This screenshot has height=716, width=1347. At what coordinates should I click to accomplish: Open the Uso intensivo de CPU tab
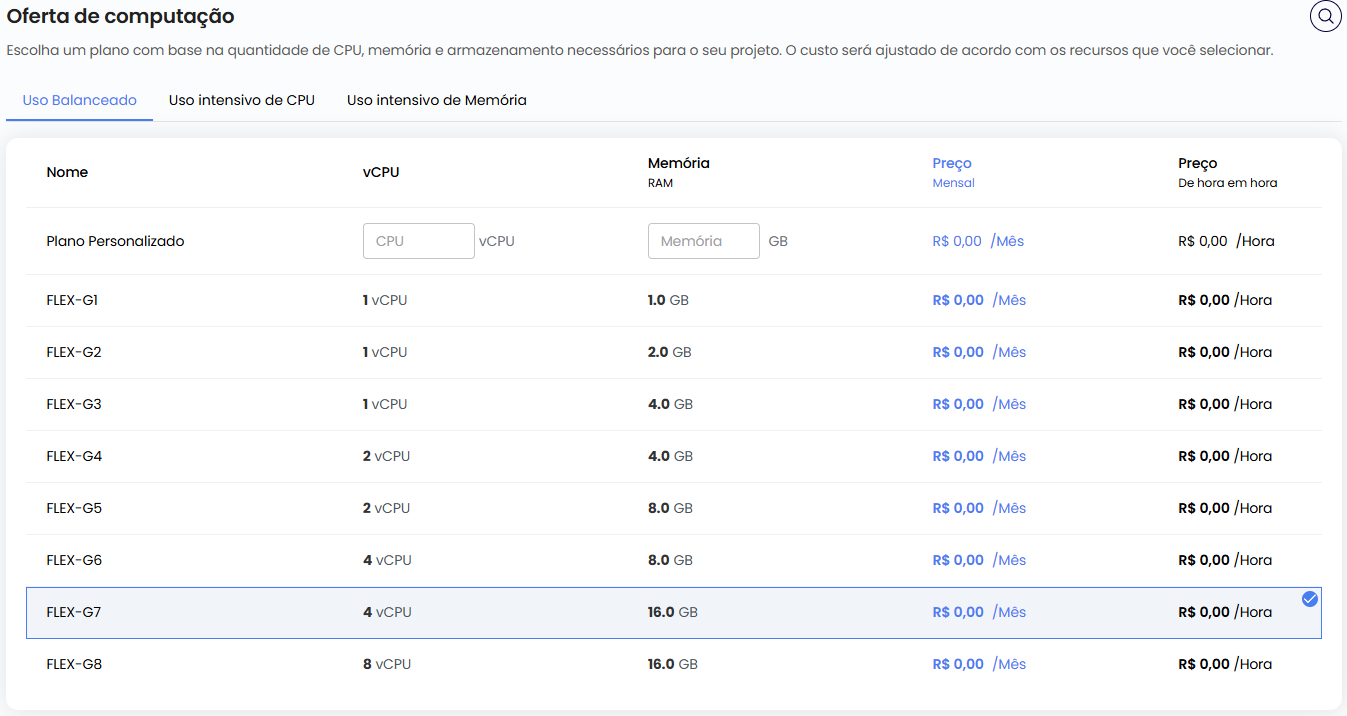click(242, 100)
